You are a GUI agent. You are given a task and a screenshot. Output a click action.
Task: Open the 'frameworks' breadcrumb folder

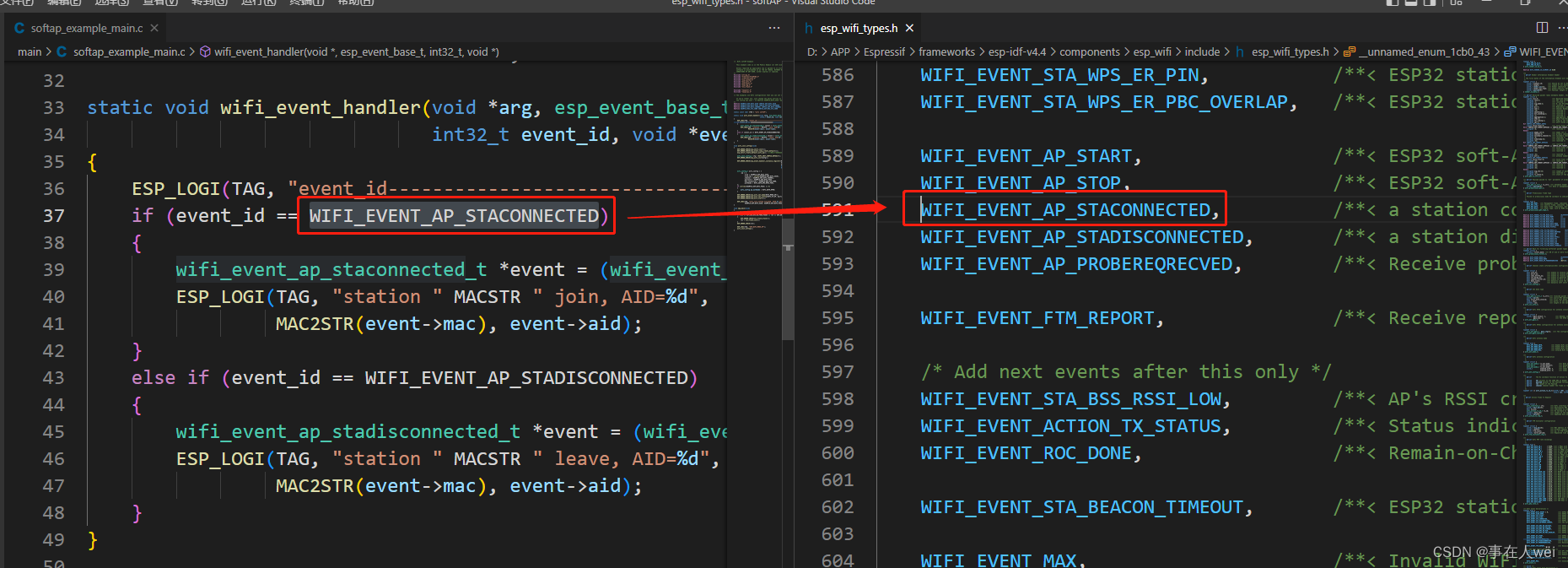coord(946,51)
